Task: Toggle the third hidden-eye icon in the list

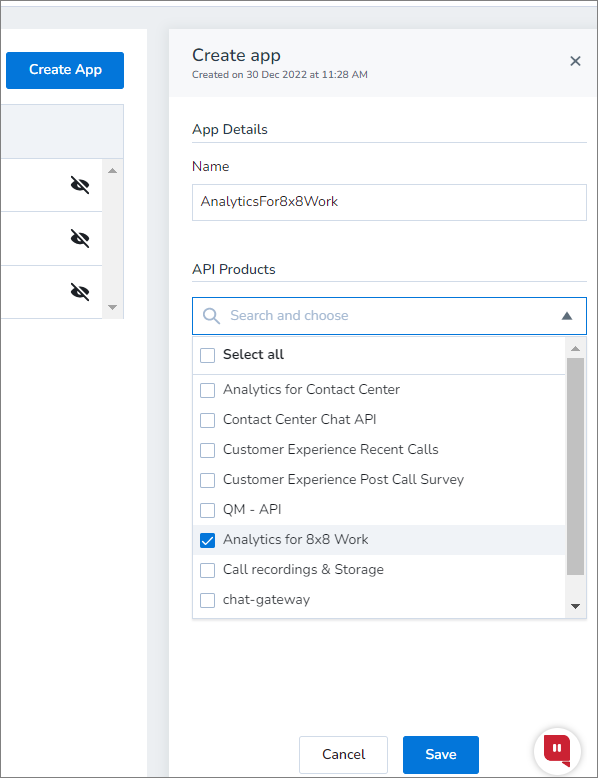Action: point(80,292)
